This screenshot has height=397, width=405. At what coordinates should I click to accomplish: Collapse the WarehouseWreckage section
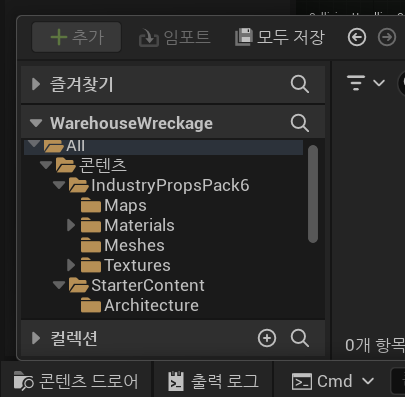coord(36,123)
